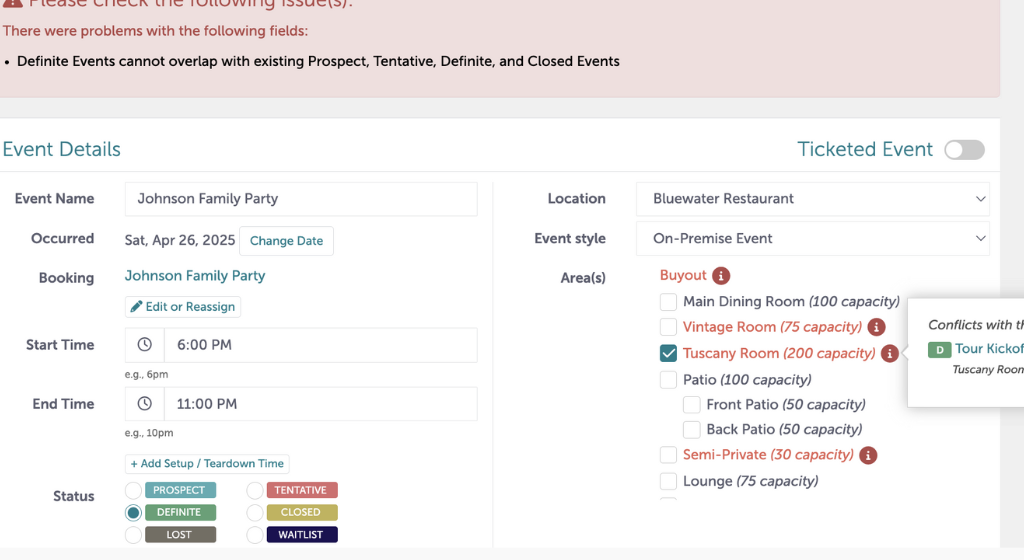Select the Prospect status radio button
The image size is (1024, 560).
coord(134,490)
